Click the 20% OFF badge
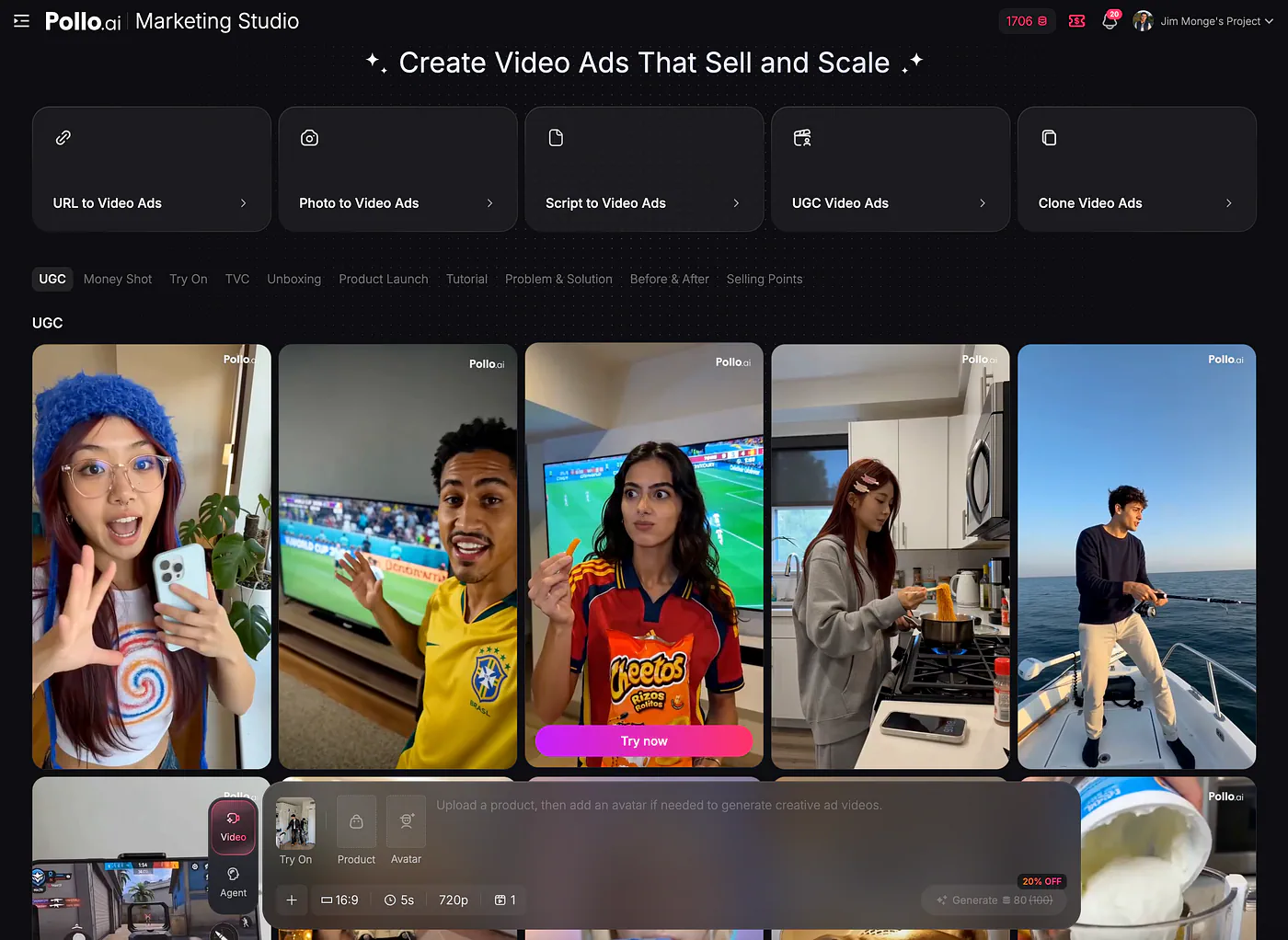The height and width of the screenshot is (940, 1288). 1042,881
